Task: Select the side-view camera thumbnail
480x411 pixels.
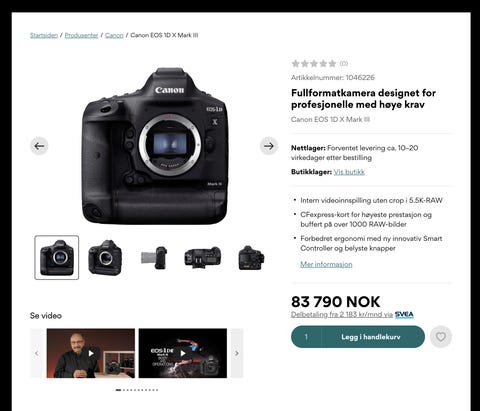Action: 154,257
